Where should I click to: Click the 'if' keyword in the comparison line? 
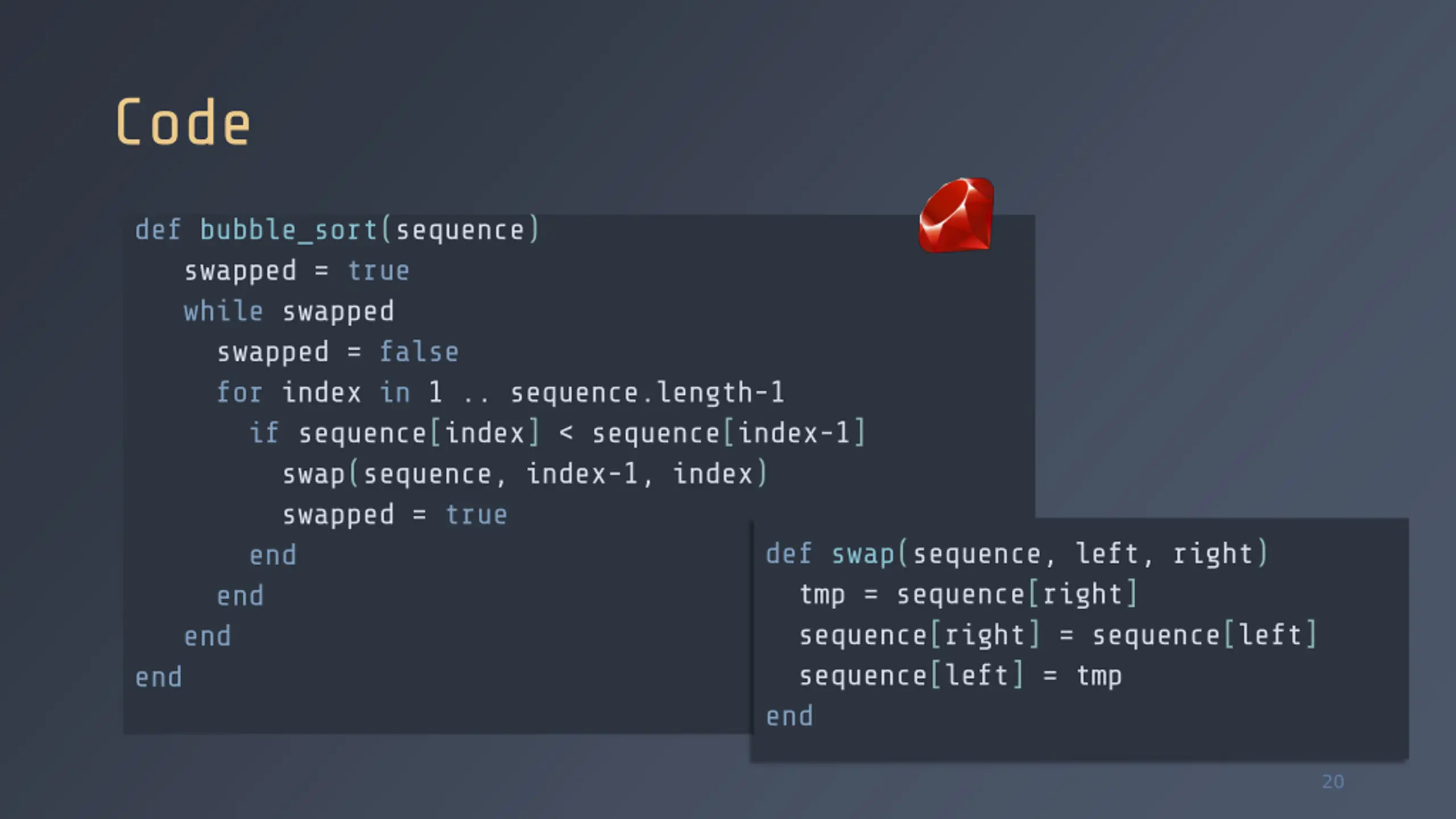pyautogui.click(x=264, y=433)
